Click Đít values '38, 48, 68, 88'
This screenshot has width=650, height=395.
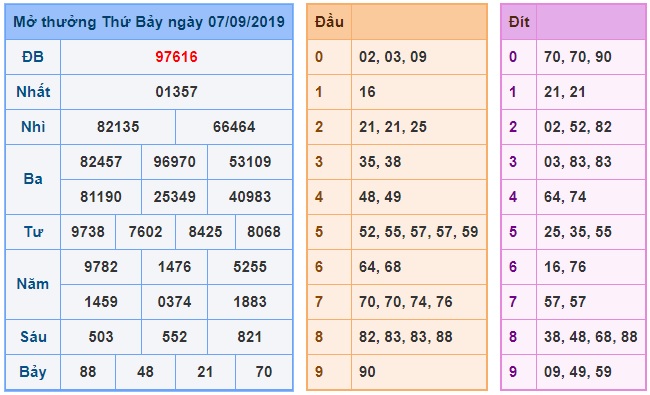click(591, 337)
